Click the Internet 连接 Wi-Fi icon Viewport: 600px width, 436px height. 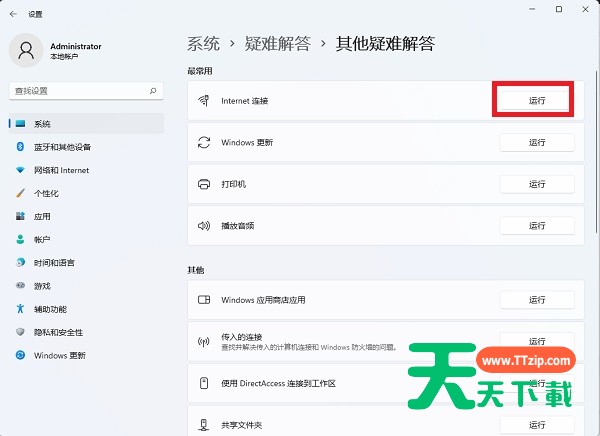[204, 101]
